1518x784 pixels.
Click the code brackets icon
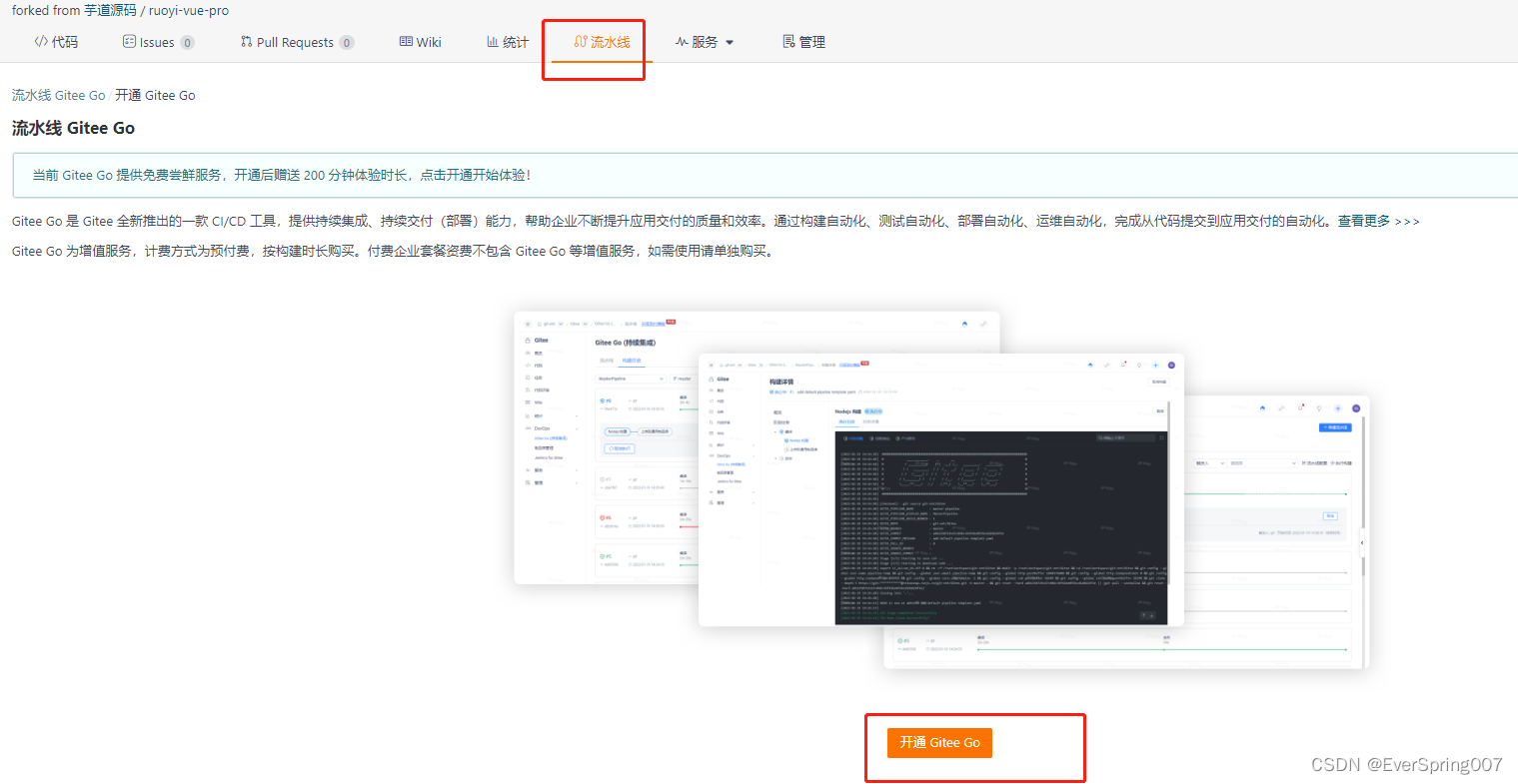point(41,41)
